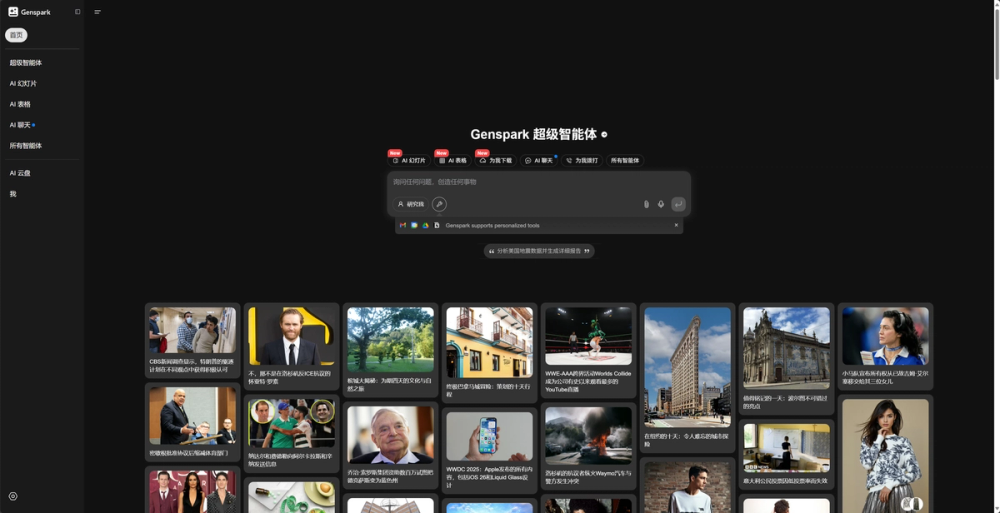Click the 为我下载 chip above input
Screen dimensions: 1000x513
point(496,161)
